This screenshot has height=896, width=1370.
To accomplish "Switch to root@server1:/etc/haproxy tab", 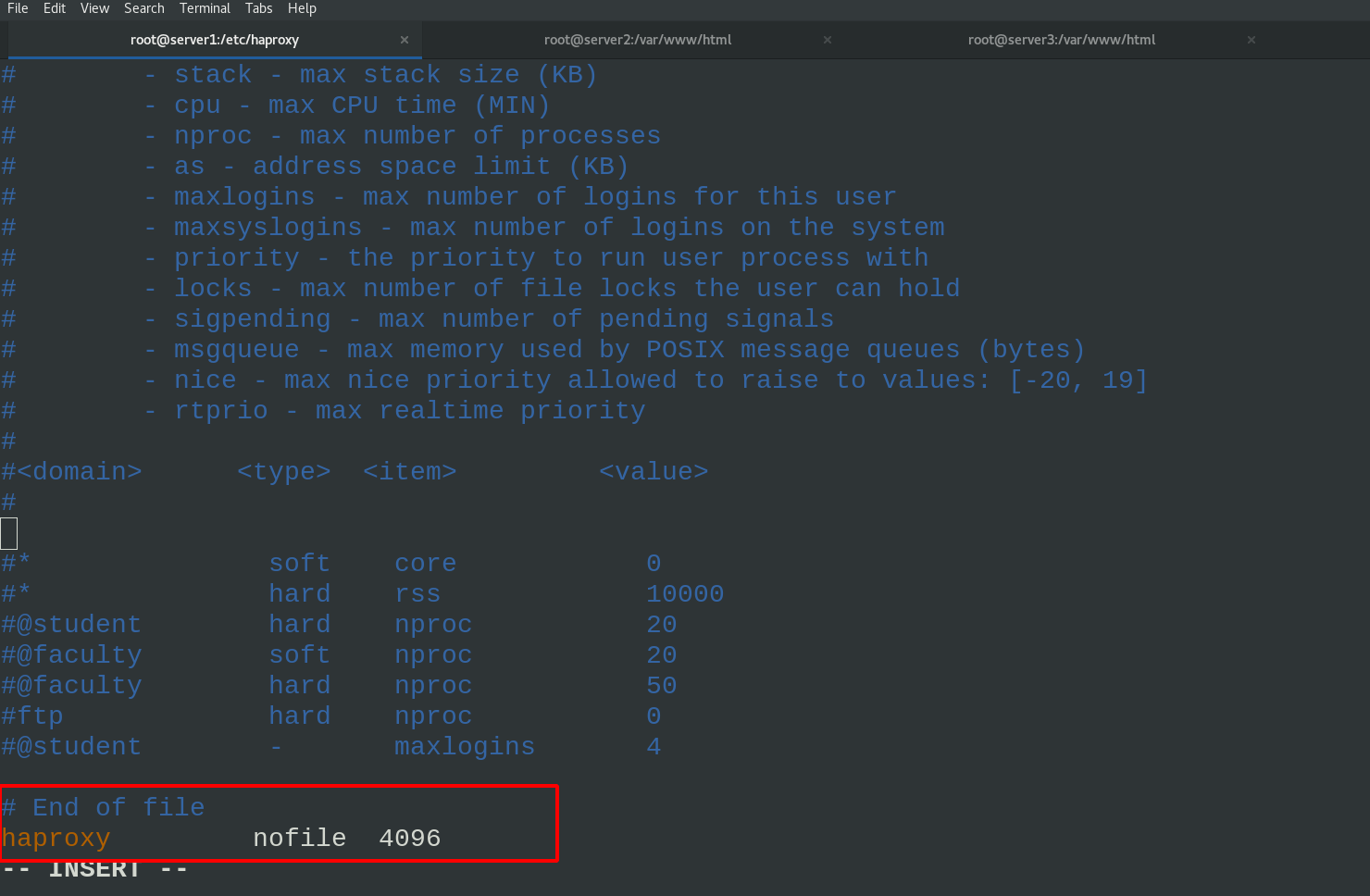I will [215, 40].
